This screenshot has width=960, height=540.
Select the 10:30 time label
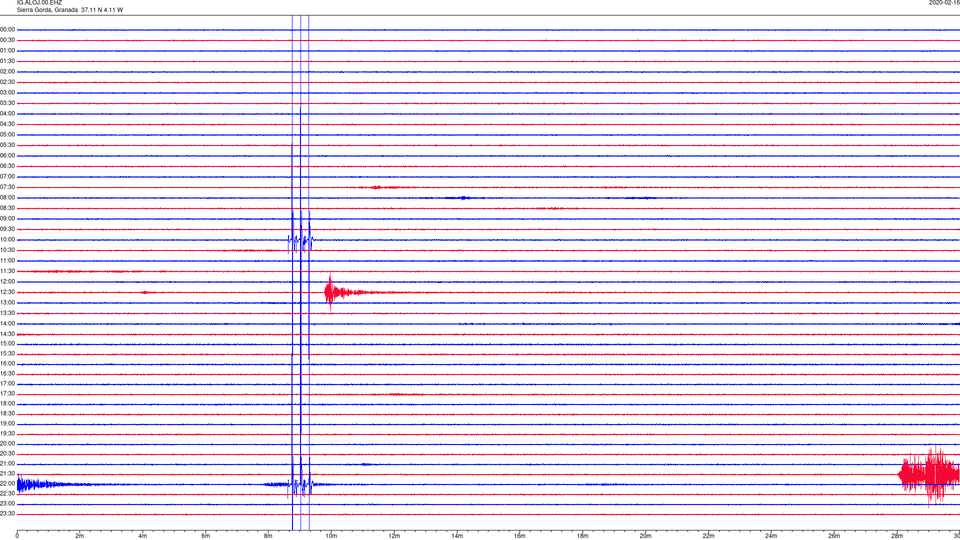click(7, 250)
